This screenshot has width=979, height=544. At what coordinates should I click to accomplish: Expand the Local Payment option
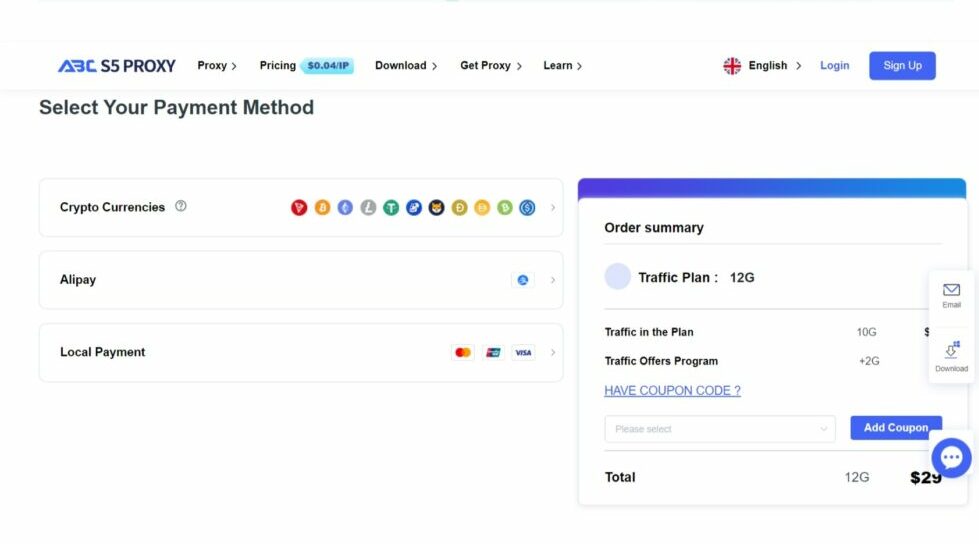click(x=553, y=352)
